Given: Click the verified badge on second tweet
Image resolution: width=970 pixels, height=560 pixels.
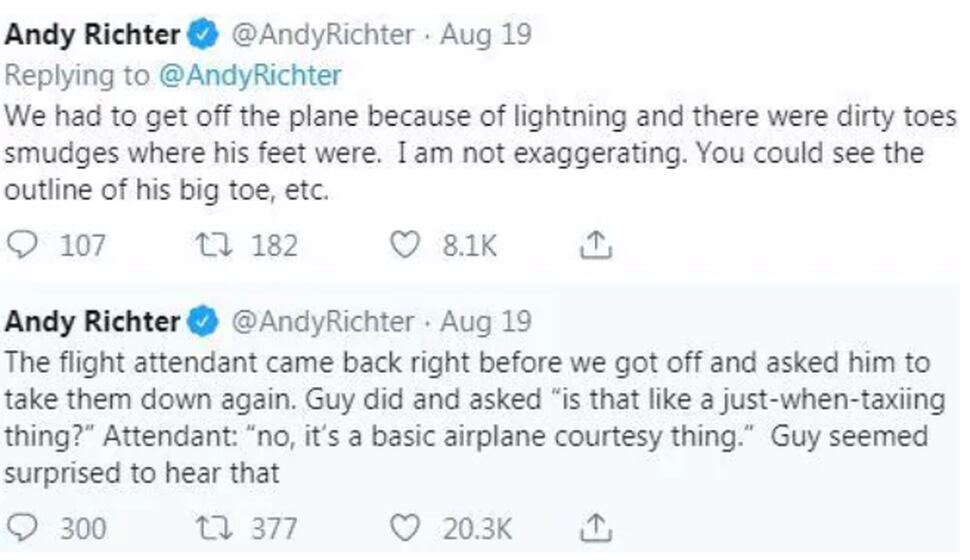Looking at the screenshot, I should [203, 322].
